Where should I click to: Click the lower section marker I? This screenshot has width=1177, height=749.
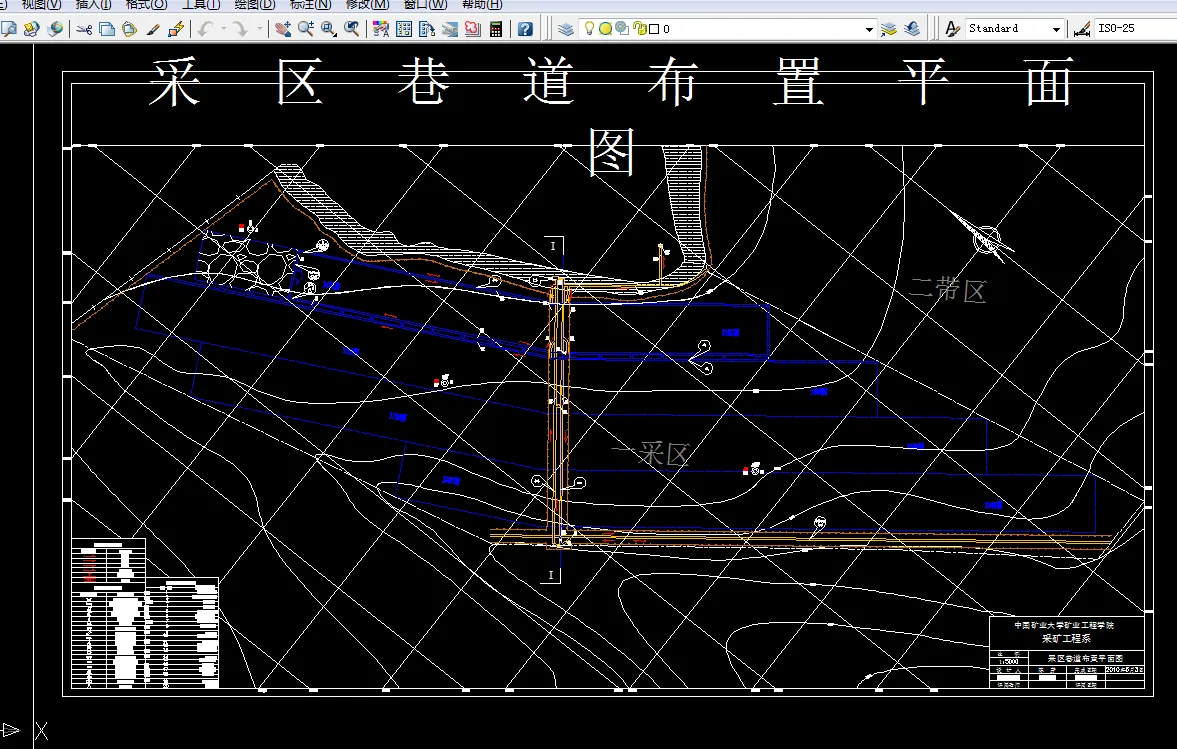(x=551, y=575)
